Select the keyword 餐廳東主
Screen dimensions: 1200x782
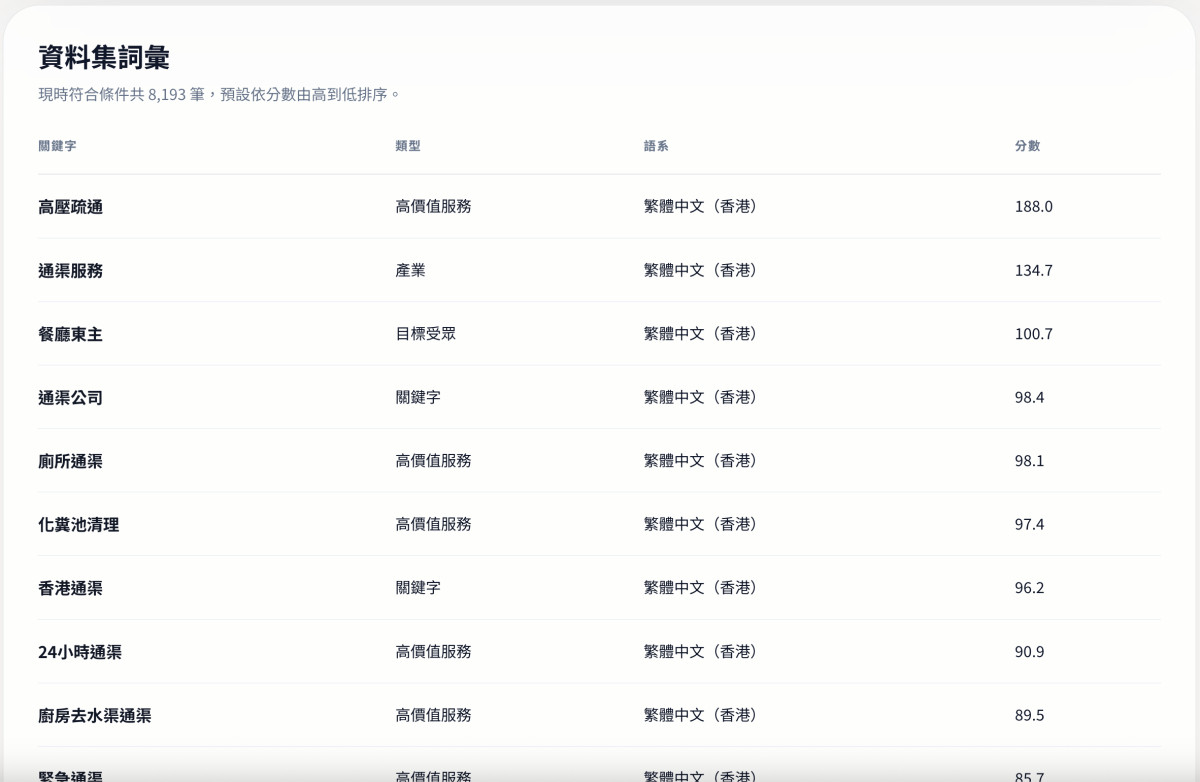tap(71, 334)
